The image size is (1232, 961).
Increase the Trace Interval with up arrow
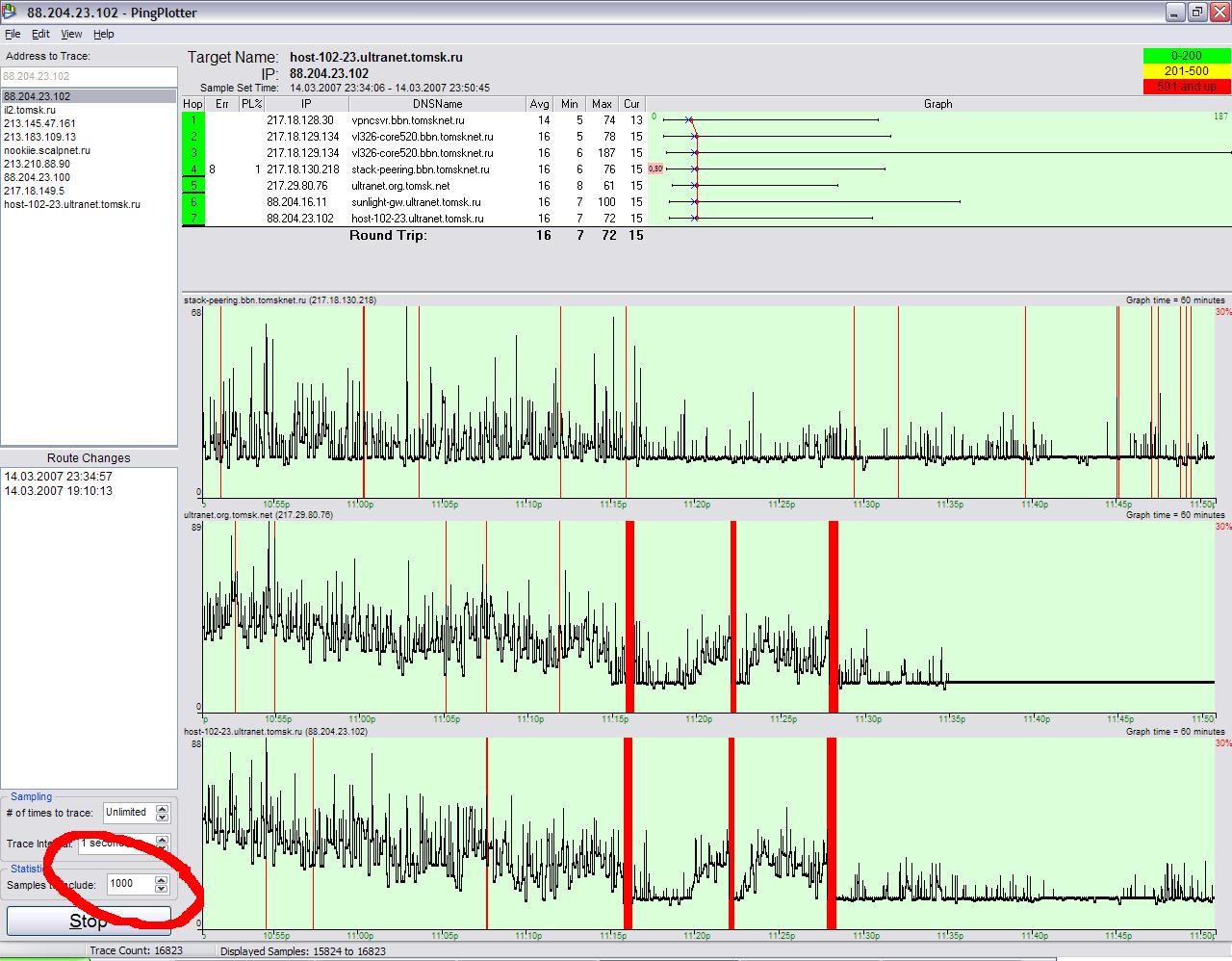point(162,839)
